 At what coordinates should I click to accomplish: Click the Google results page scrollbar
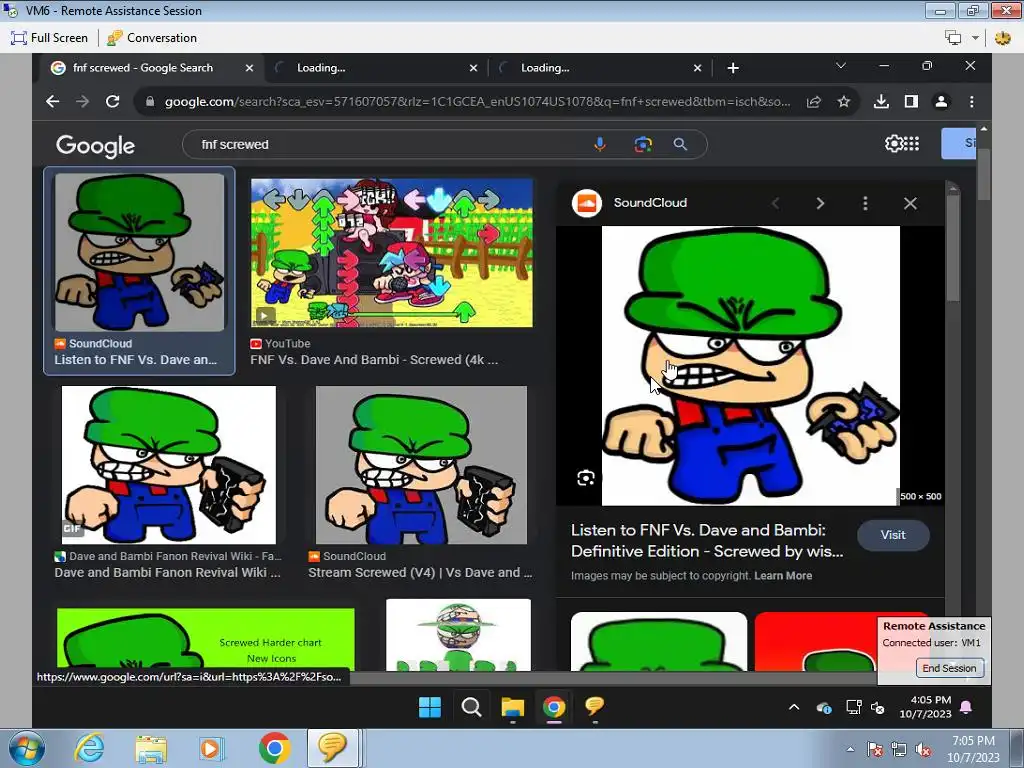click(x=984, y=174)
